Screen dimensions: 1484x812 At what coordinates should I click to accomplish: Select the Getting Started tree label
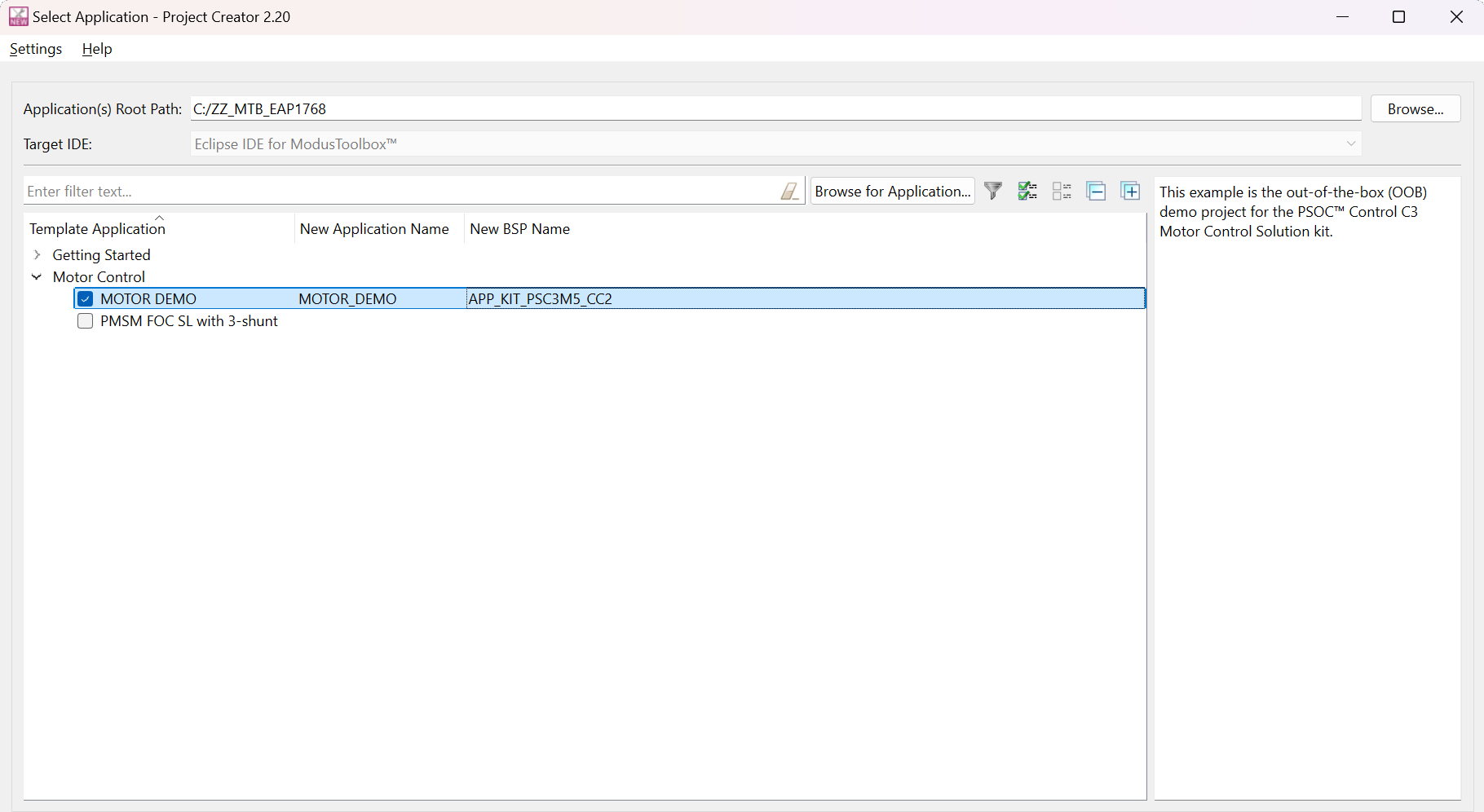click(x=101, y=255)
